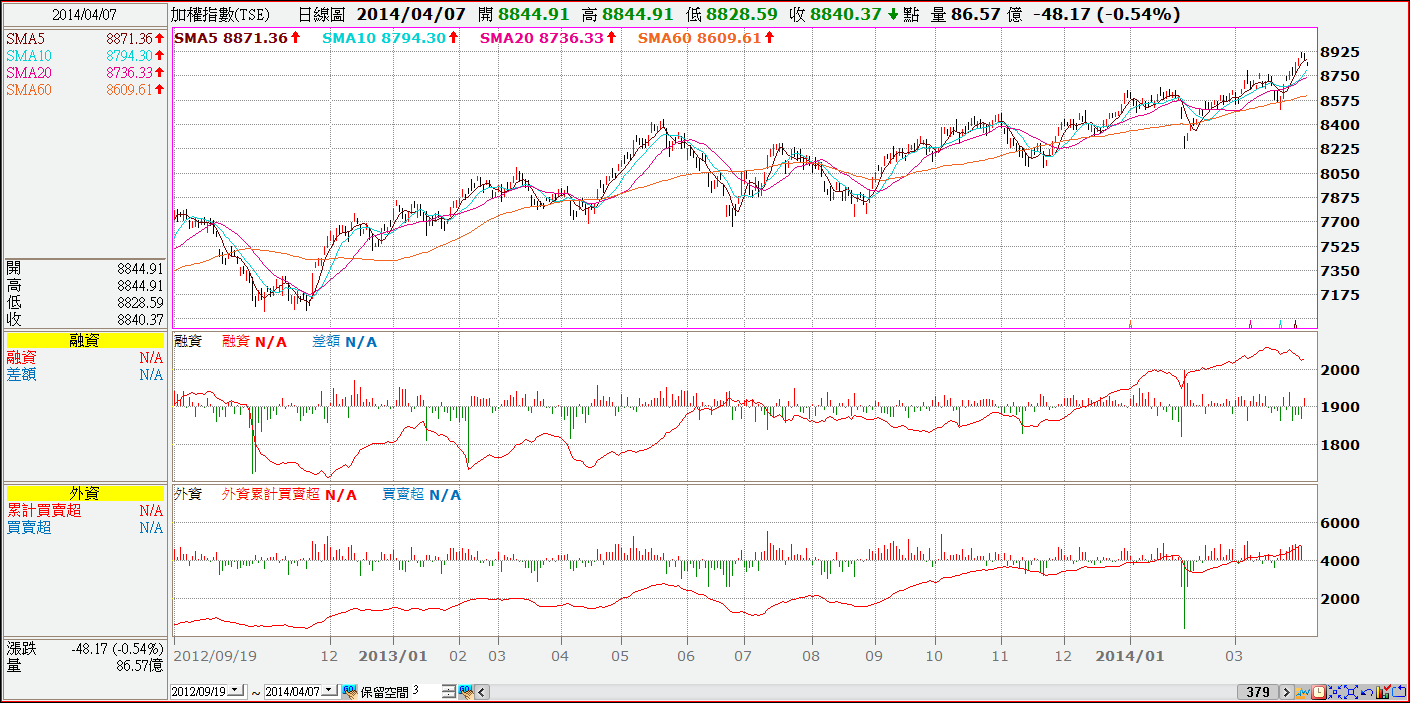Click the shrink chart inward-arrows icon
Screen dimensions: 1410x703
(1335, 692)
